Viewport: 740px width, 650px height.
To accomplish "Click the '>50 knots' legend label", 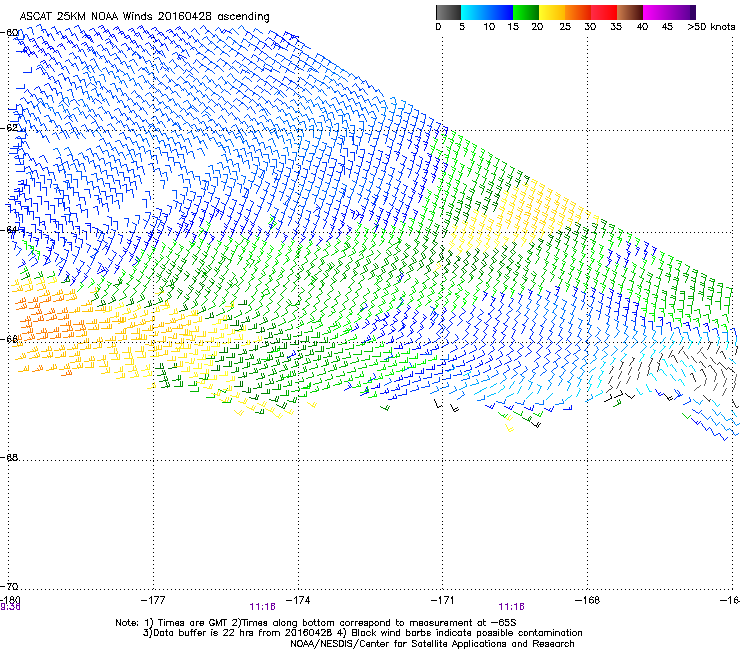I will pyautogui.click(x=711, y=27).
